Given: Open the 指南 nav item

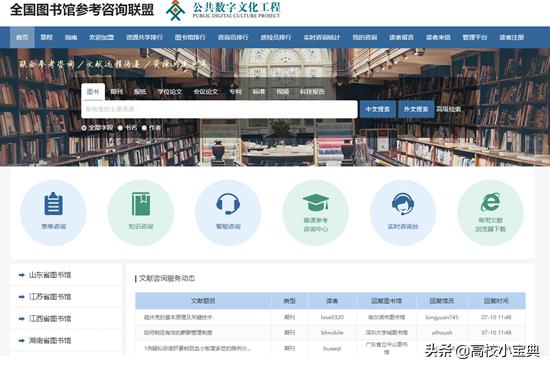Looking at the screenshot, I should (71, 37).
